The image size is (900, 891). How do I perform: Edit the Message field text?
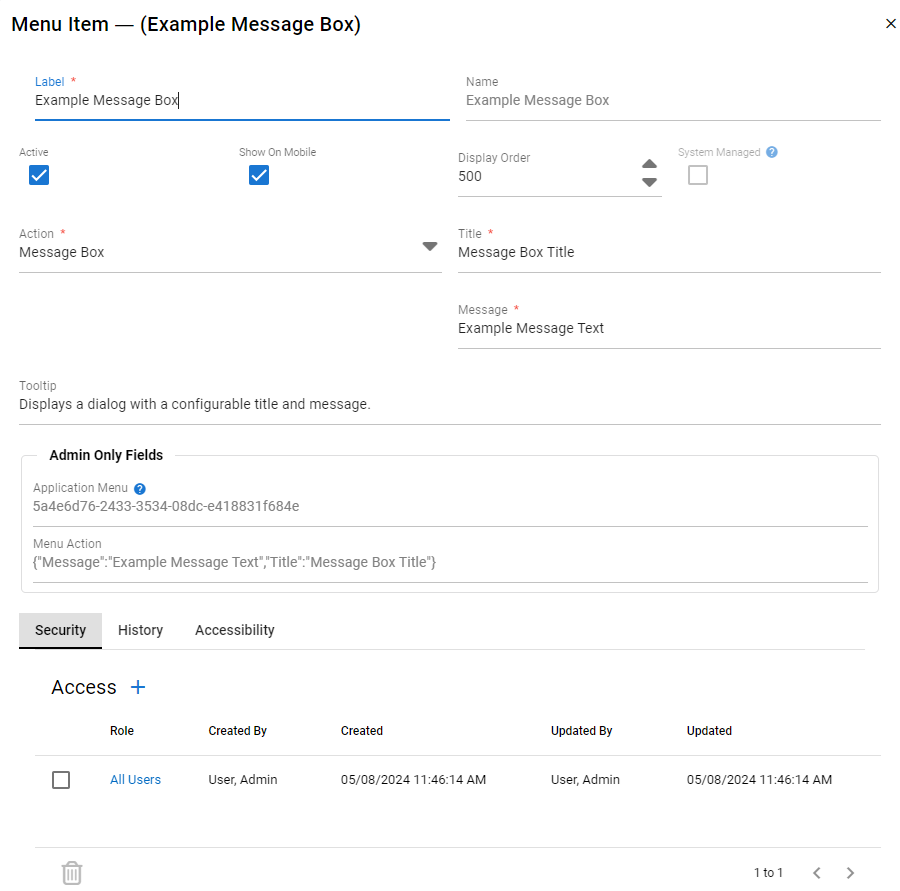669,328
